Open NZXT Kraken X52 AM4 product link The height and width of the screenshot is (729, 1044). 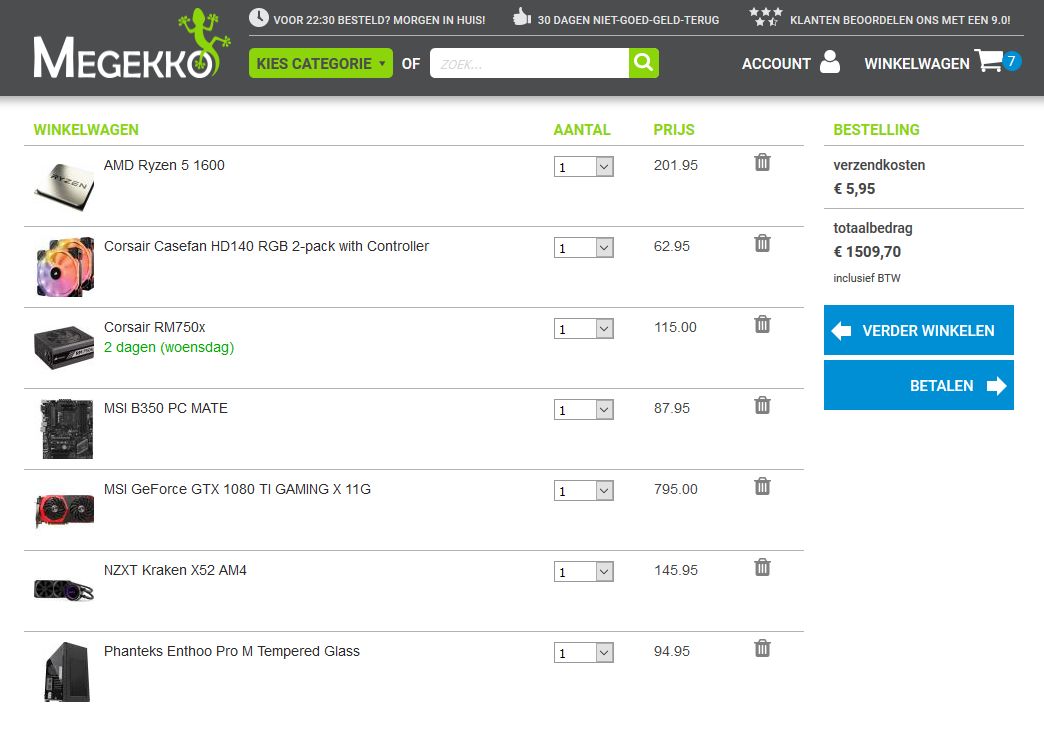click(x=175, y=570)
